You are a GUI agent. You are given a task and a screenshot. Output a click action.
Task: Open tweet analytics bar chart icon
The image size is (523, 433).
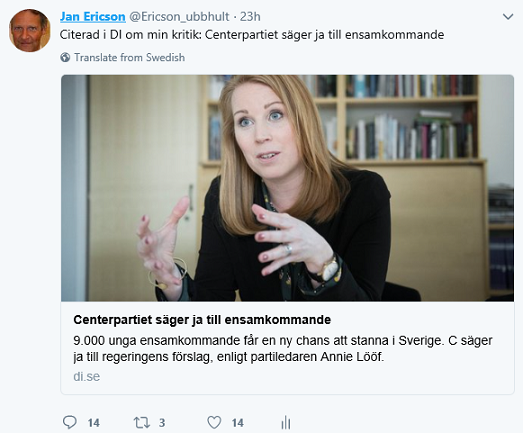pyautogui.click(x=286, y=422)
